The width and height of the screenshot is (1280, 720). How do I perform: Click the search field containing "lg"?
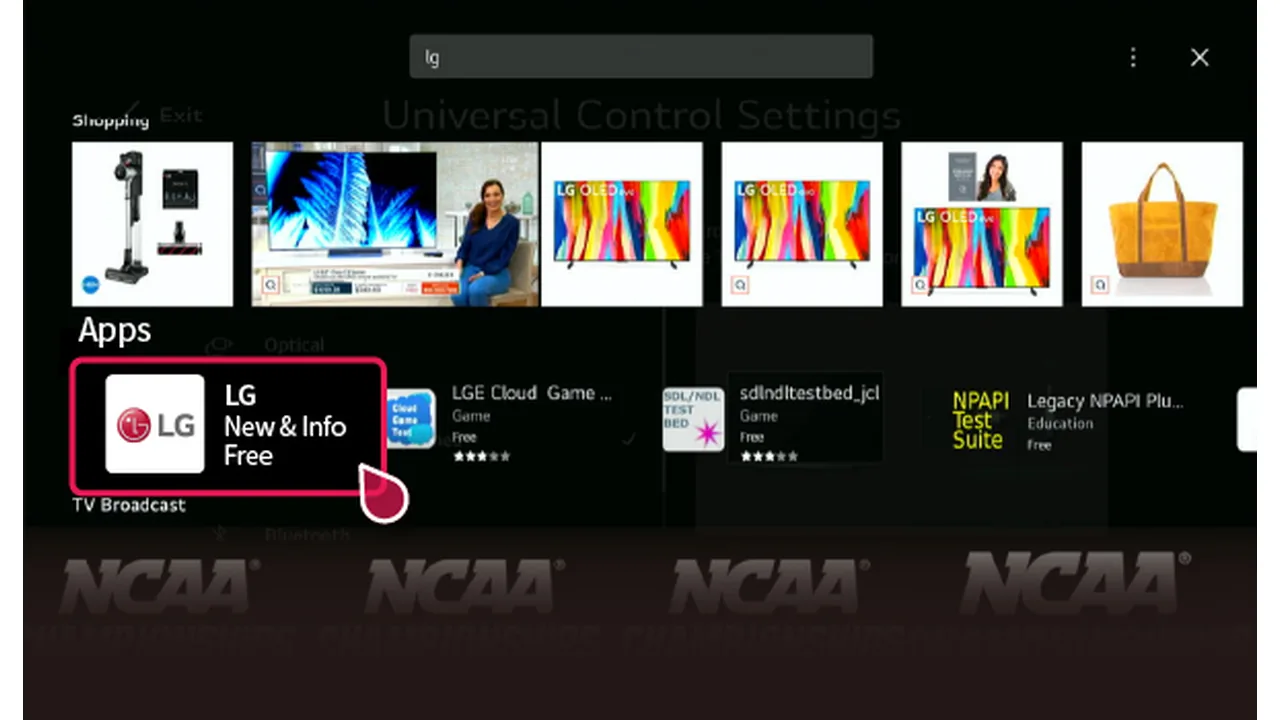pyautogui.click(x=641, y=57)
